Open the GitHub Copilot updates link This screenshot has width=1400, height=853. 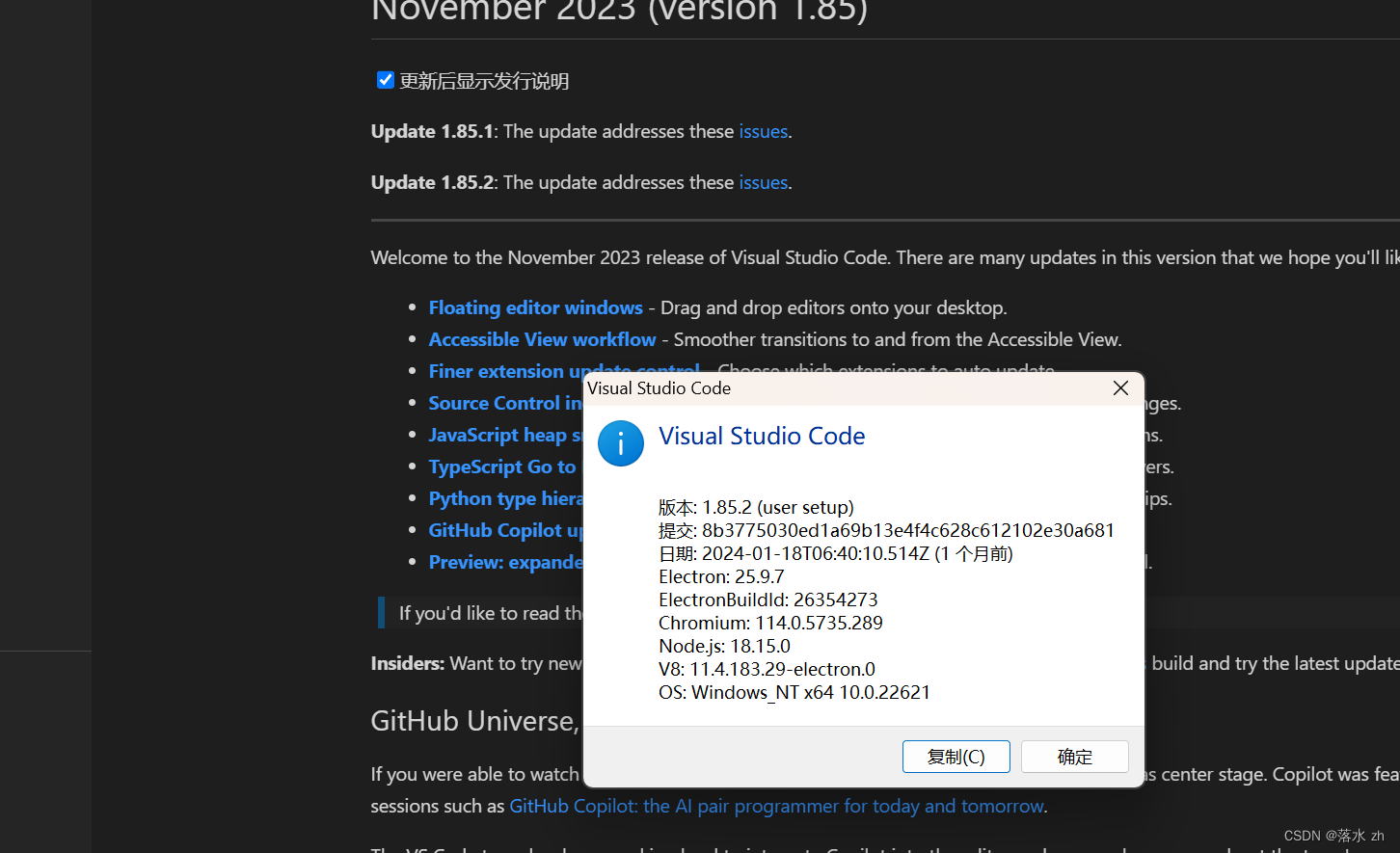pyautogui.click(x=506, y=530)
